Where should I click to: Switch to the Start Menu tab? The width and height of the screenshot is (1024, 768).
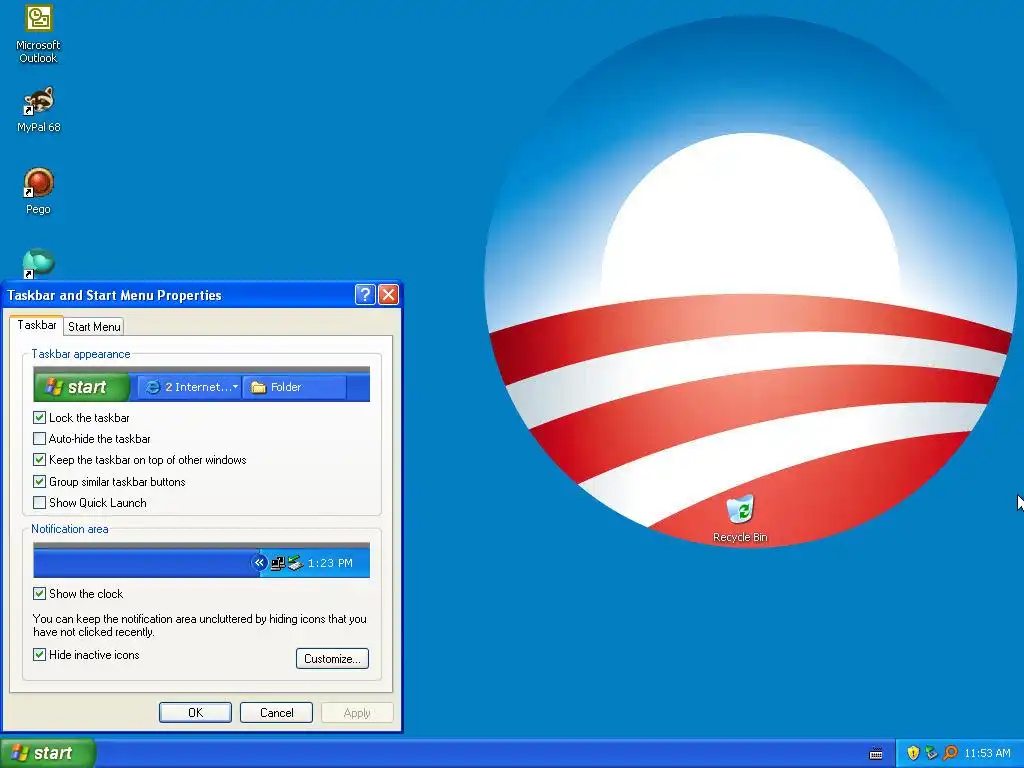[x=94, y=327]
